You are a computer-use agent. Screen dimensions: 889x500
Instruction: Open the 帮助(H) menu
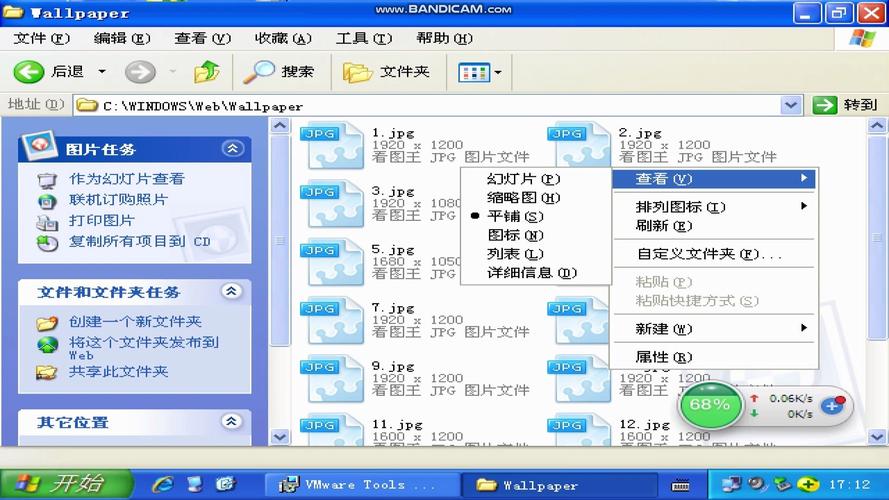[x=444, y=39]
